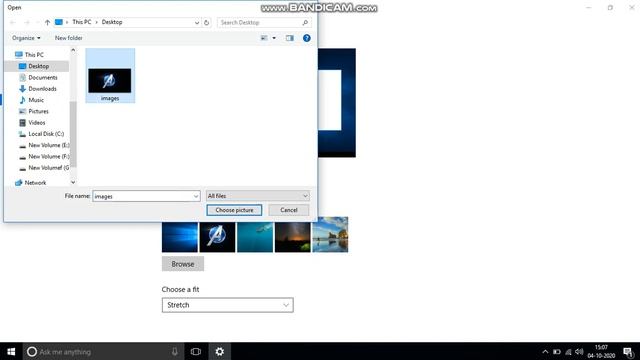Click volume speaker icon in tray
The height and width of the screenshot is (360, 640).
pos(579,351)
